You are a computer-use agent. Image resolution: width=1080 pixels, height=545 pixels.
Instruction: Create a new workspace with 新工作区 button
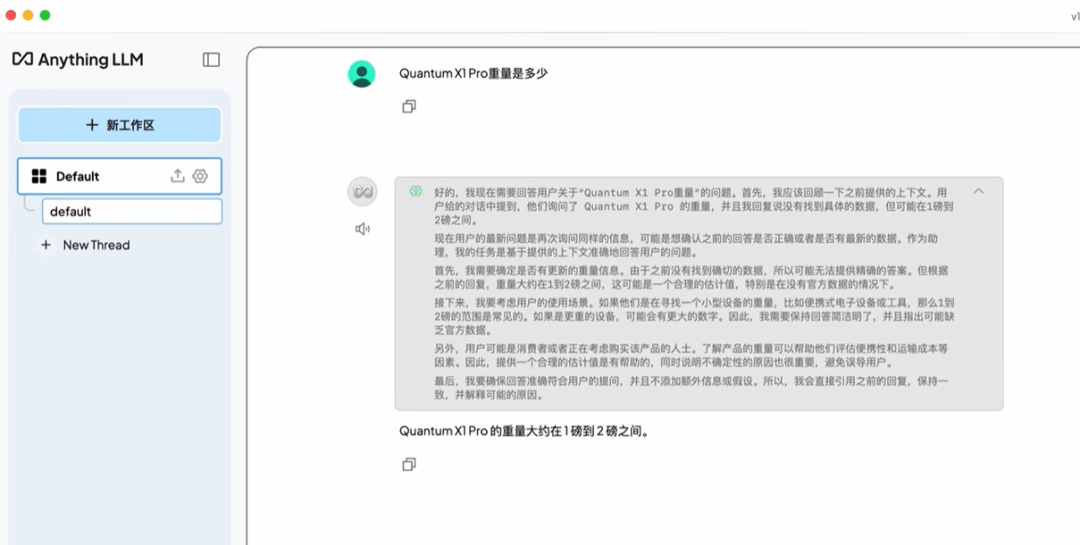click(119, 125)
